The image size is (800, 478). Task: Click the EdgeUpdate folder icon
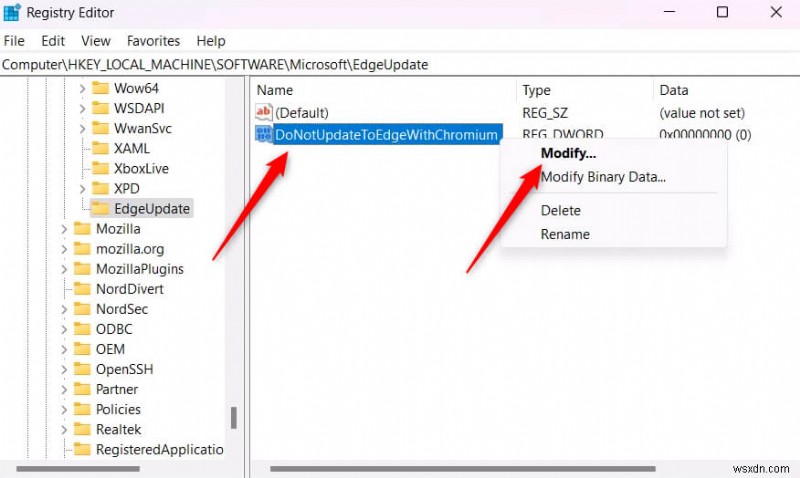pyautogui.click(x=101, y=209)
